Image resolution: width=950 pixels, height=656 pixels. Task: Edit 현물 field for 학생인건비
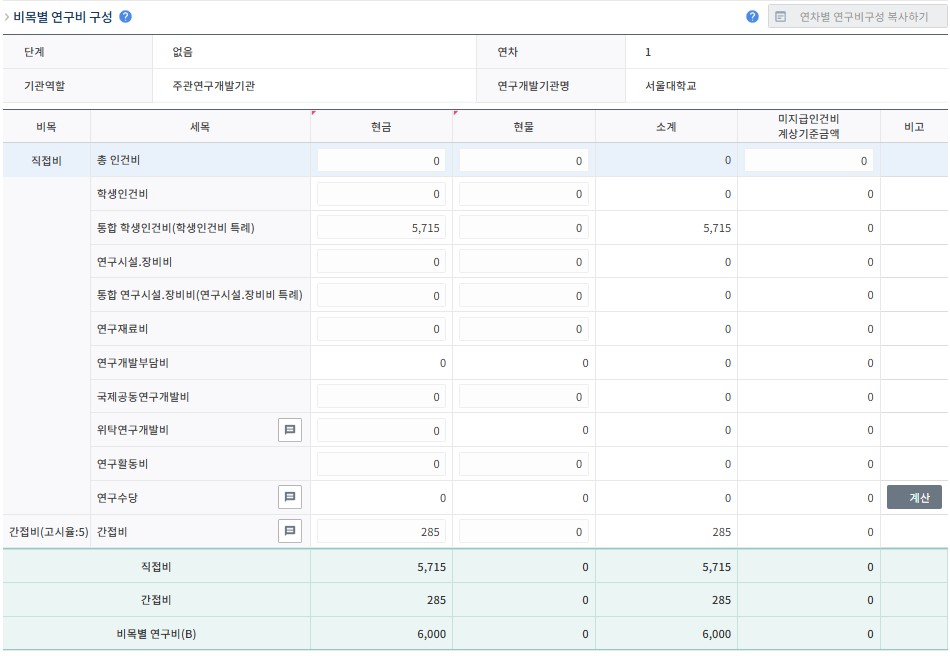tap(523, 194)
